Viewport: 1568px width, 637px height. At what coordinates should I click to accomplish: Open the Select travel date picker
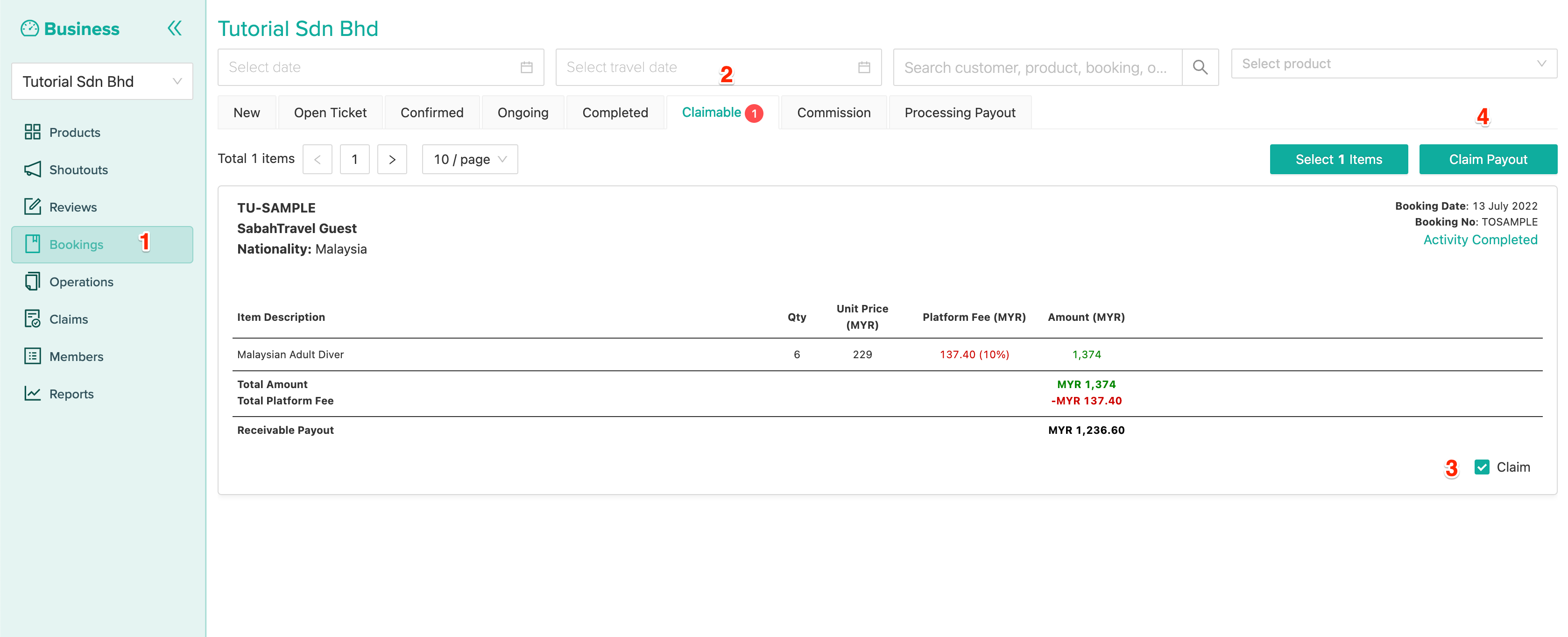(x=718, y=67)
